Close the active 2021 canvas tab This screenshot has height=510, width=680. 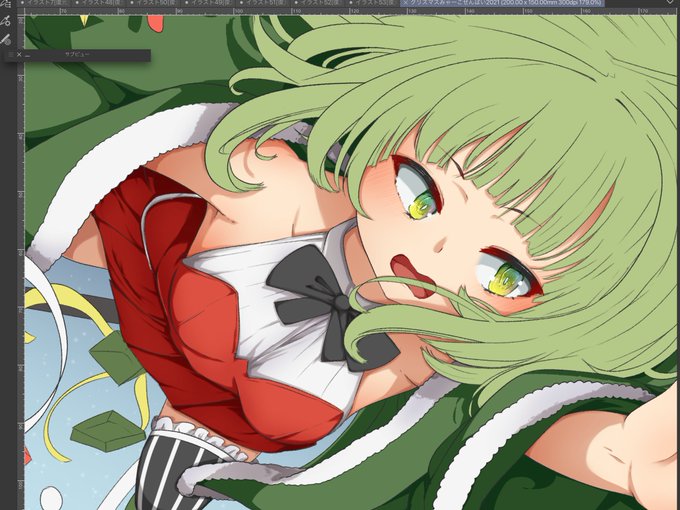406,2
